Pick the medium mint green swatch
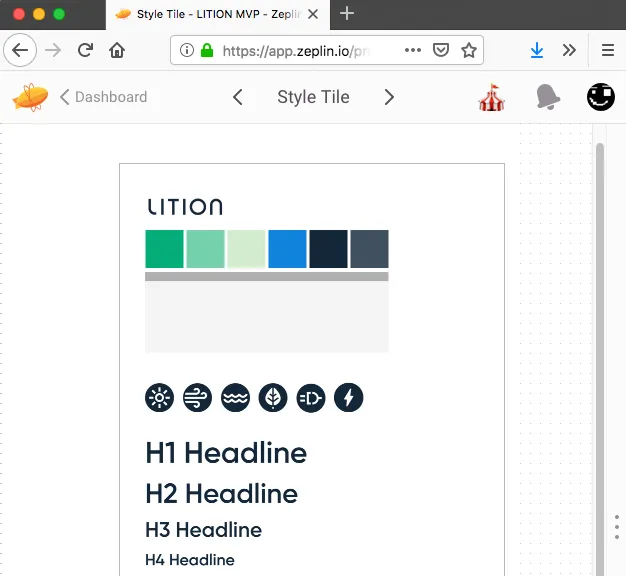Image resolution: width=626 pixels, height=576 pixels. pos(205,249)
